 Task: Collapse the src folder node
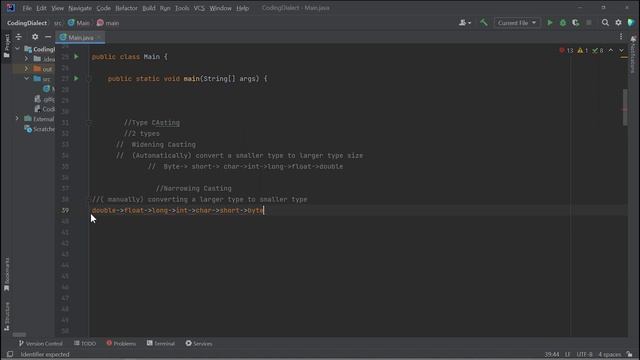pos(27,78)
